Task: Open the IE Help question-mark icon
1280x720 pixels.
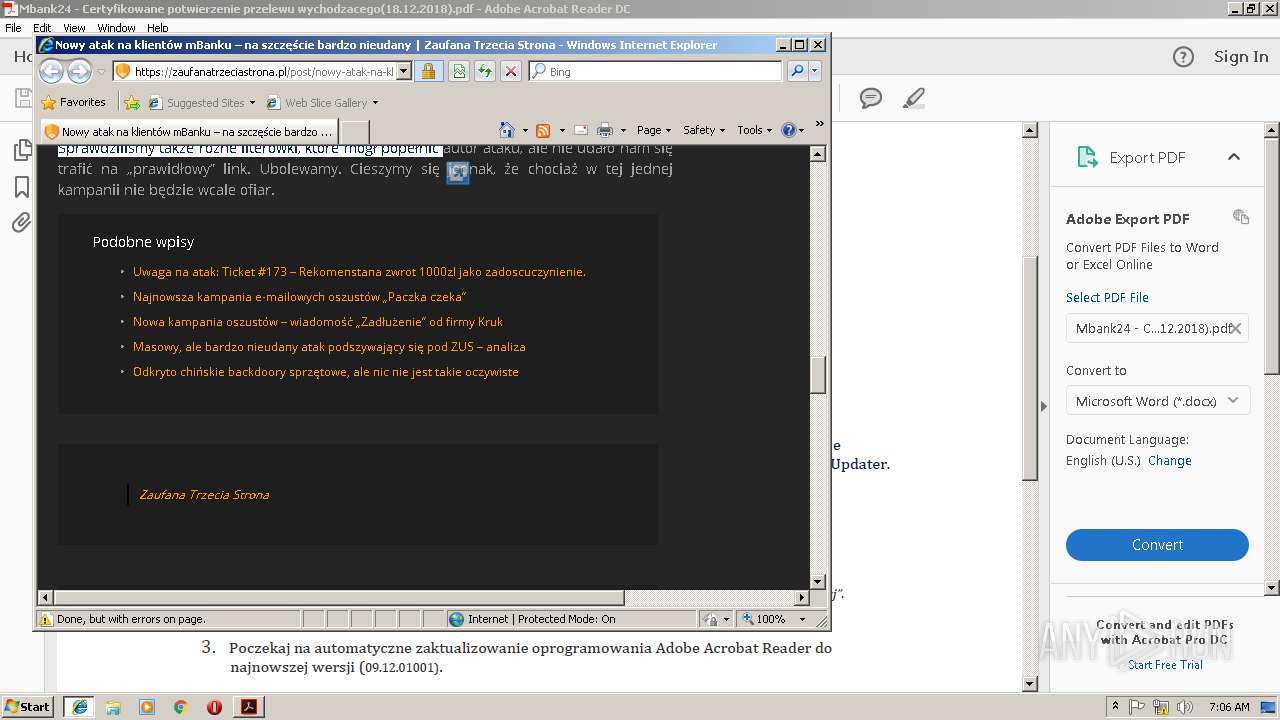Action: [x=788, y=130]
